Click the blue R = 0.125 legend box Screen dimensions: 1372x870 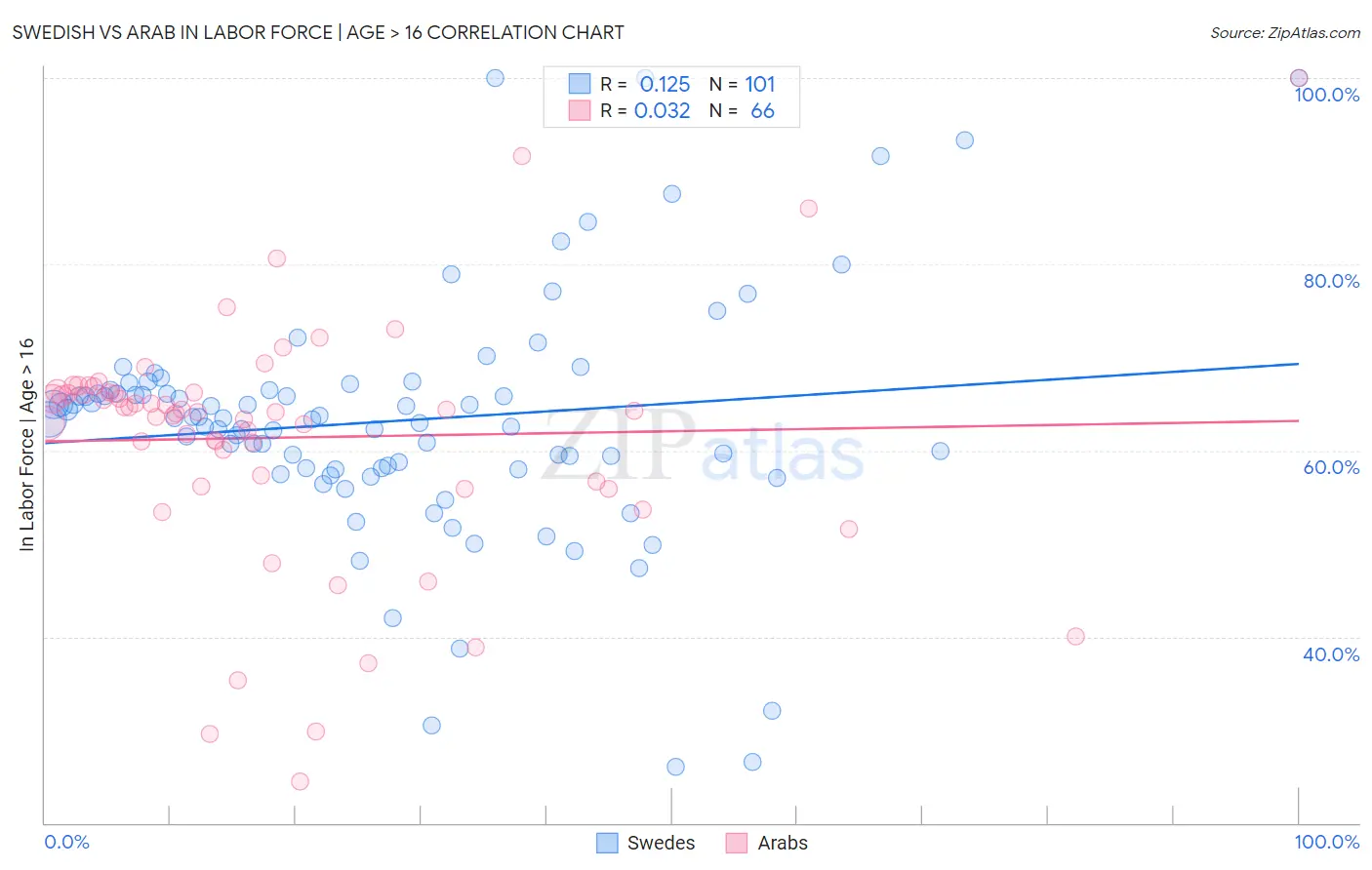click(580, 84)
